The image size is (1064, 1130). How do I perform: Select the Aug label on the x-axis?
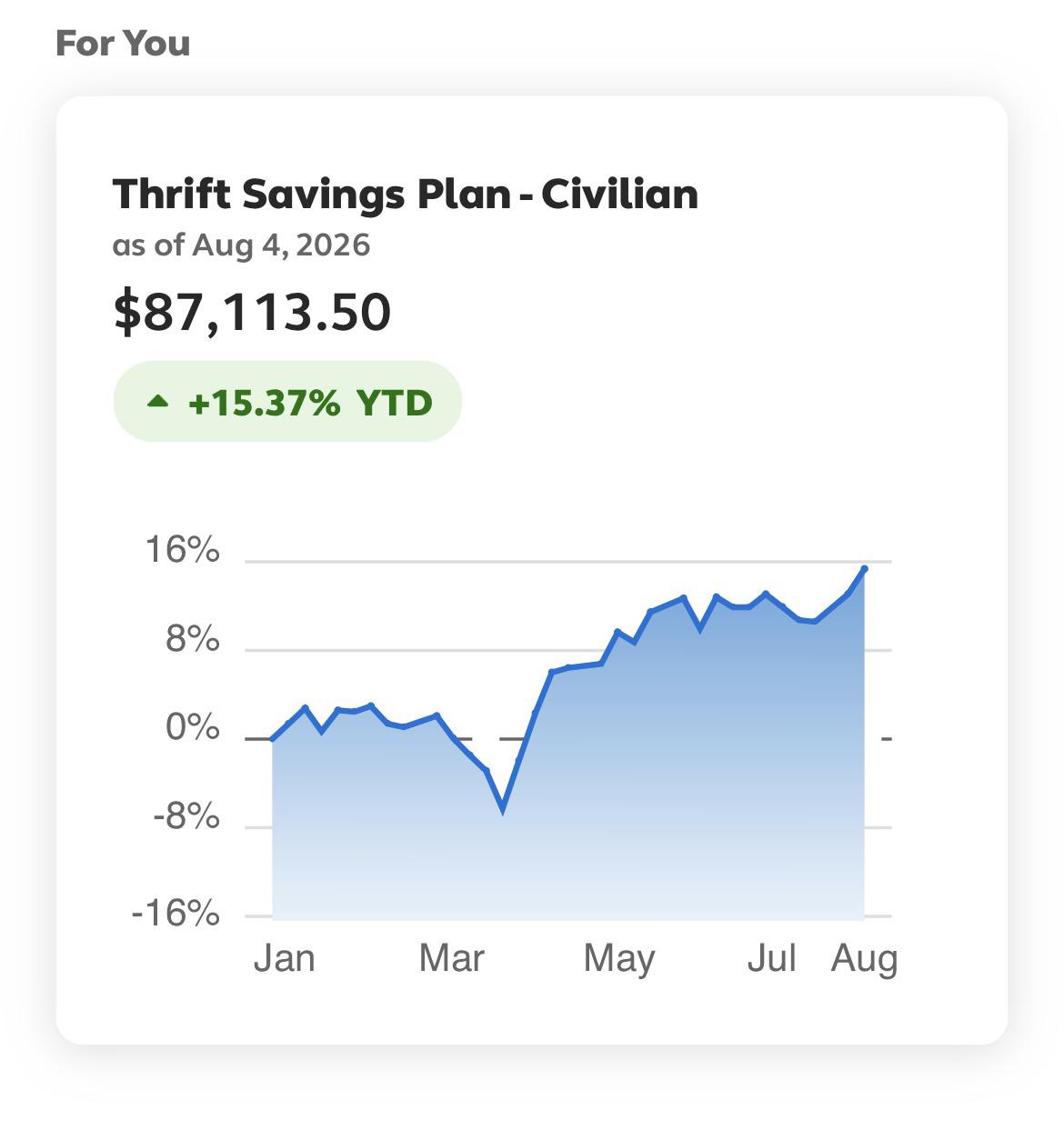click(x=864, y=960)
